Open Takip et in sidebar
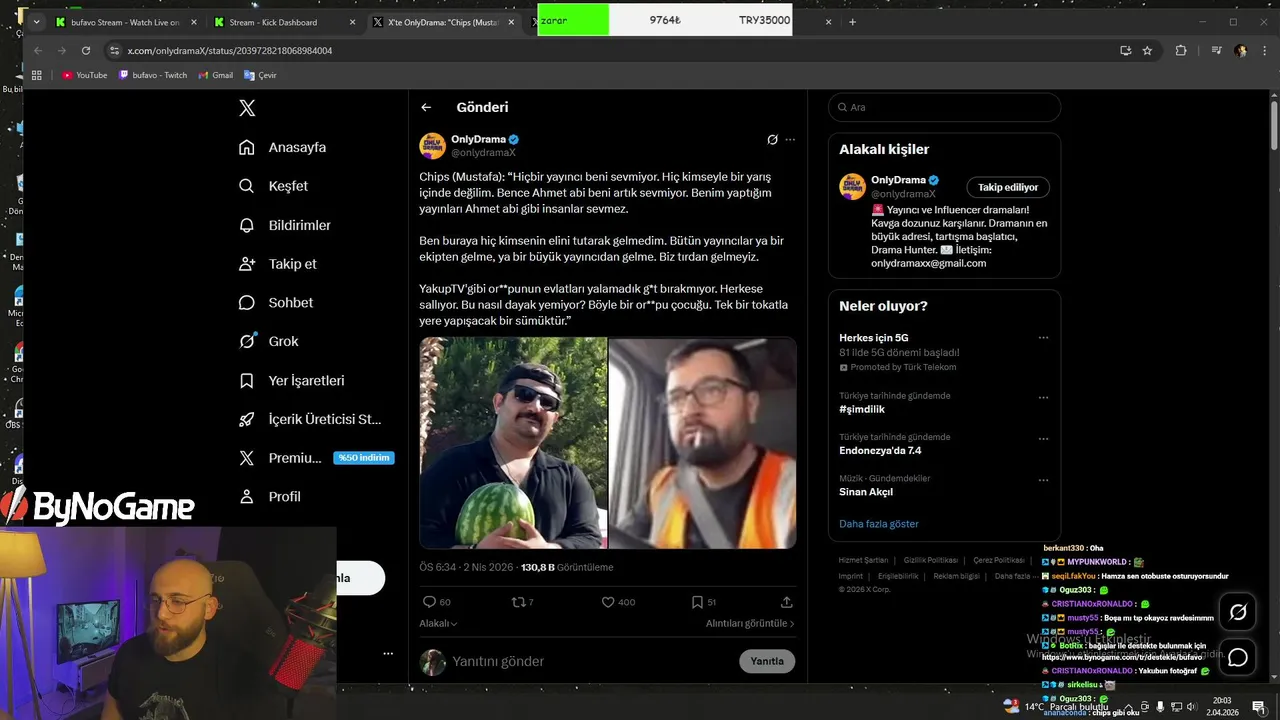Screen dimensions: 1280x720 coord(278,264)
